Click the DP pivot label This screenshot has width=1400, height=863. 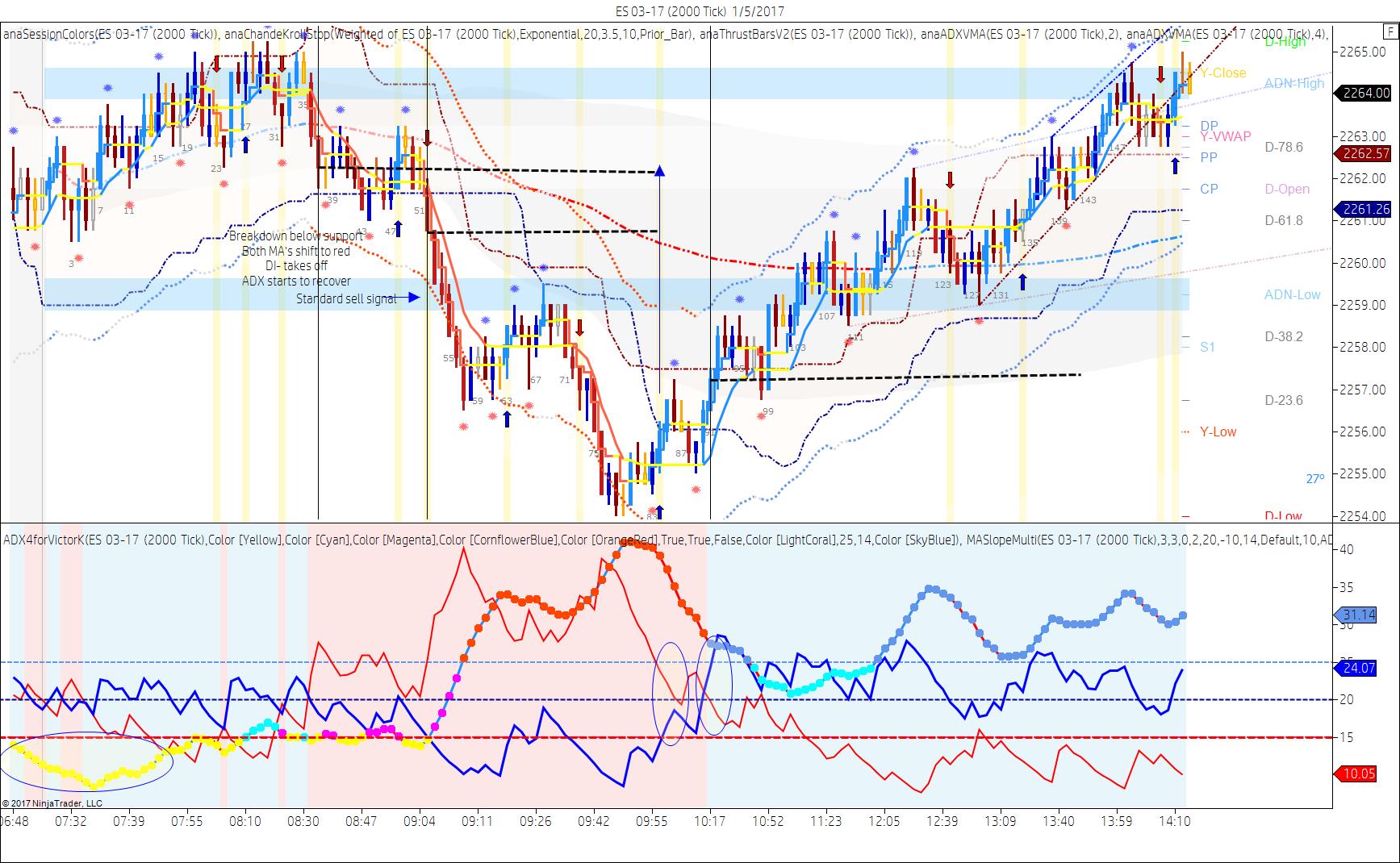point(1209,126)
